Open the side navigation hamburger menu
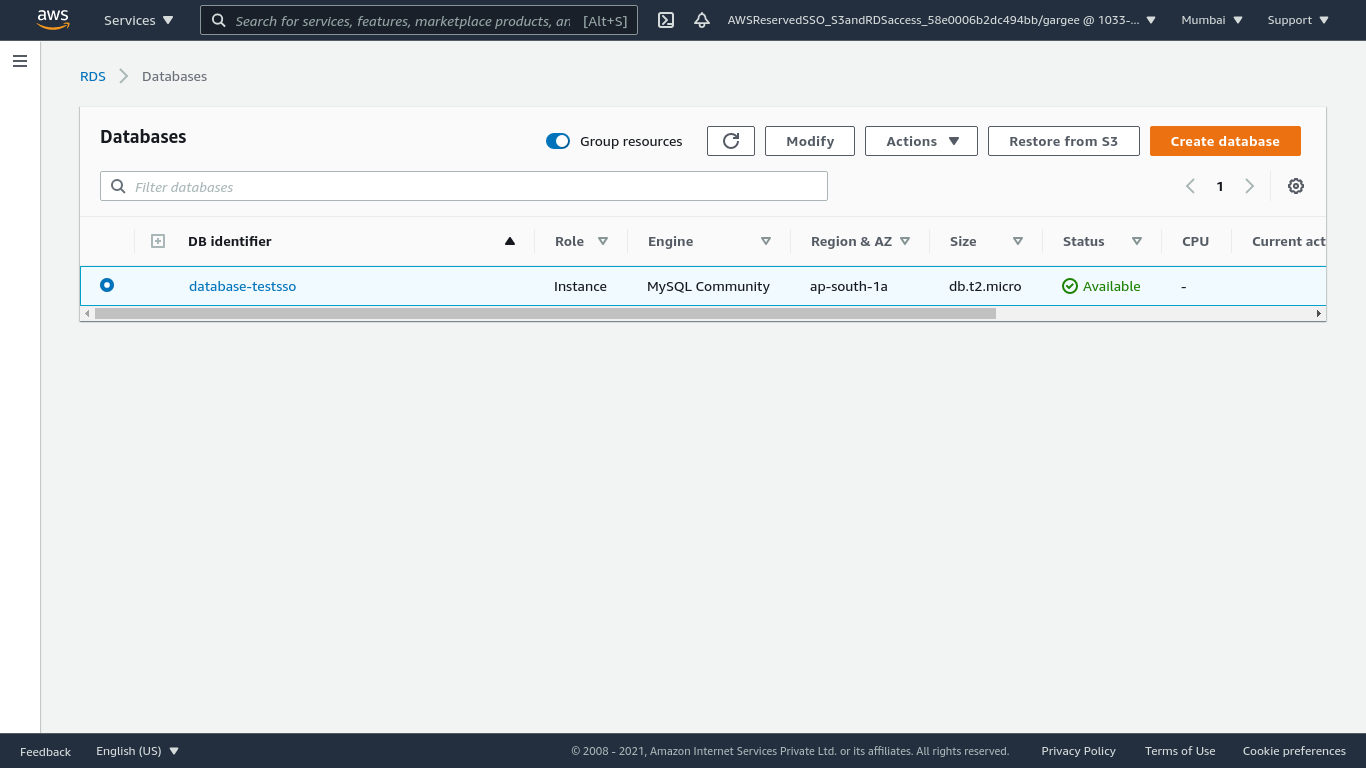The height and width of the screenshot is (768, 1366). [x=20, y=61]
